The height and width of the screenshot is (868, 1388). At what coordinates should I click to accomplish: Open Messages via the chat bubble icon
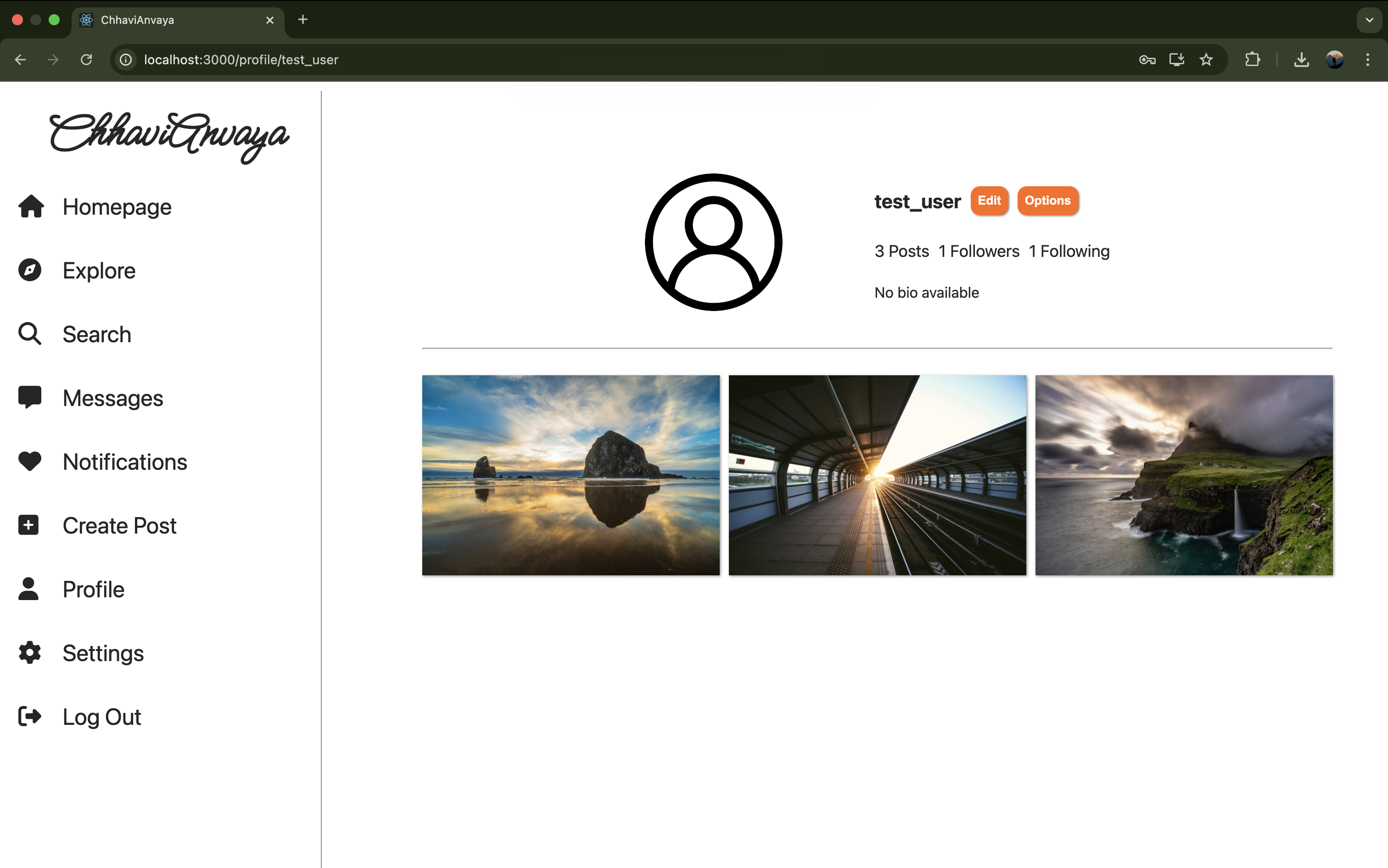tap(30, 397)
